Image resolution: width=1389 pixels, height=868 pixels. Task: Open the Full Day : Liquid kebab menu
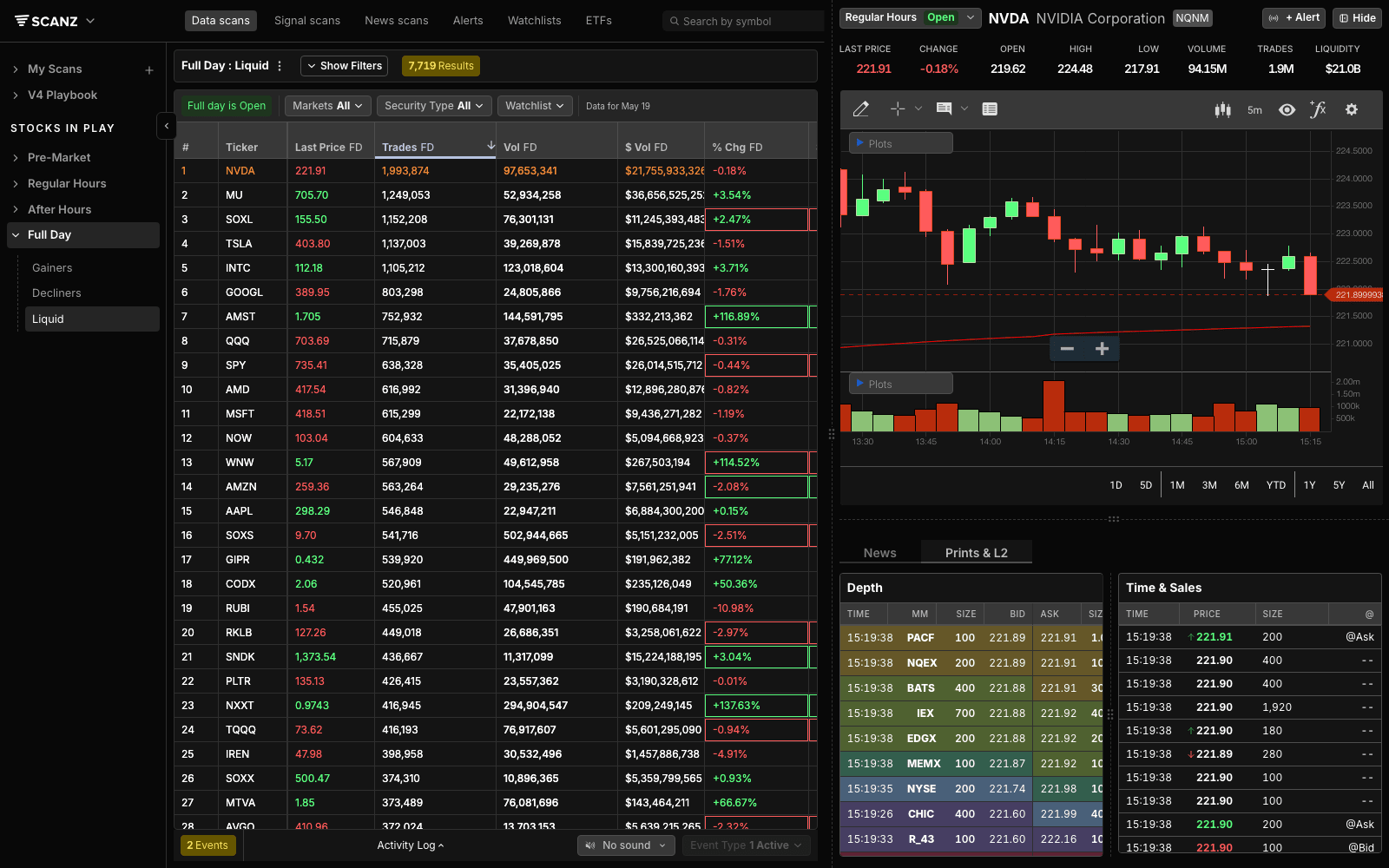click(x=280, y=66)
